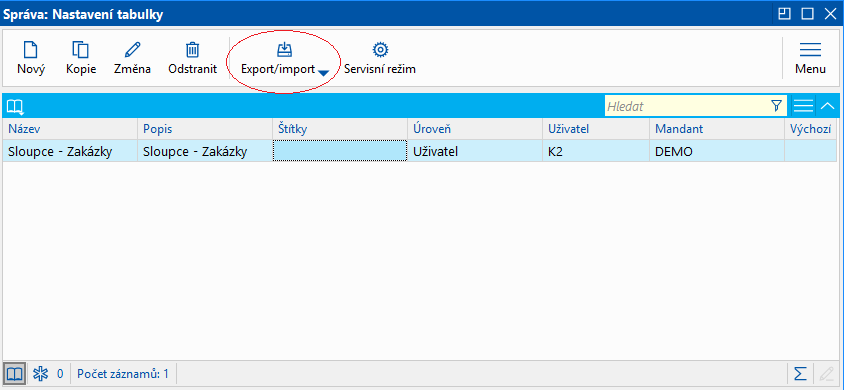Click the book icon on the blue table header
The height and width of the screenshot is (391, 844).
tap(15, 107)
